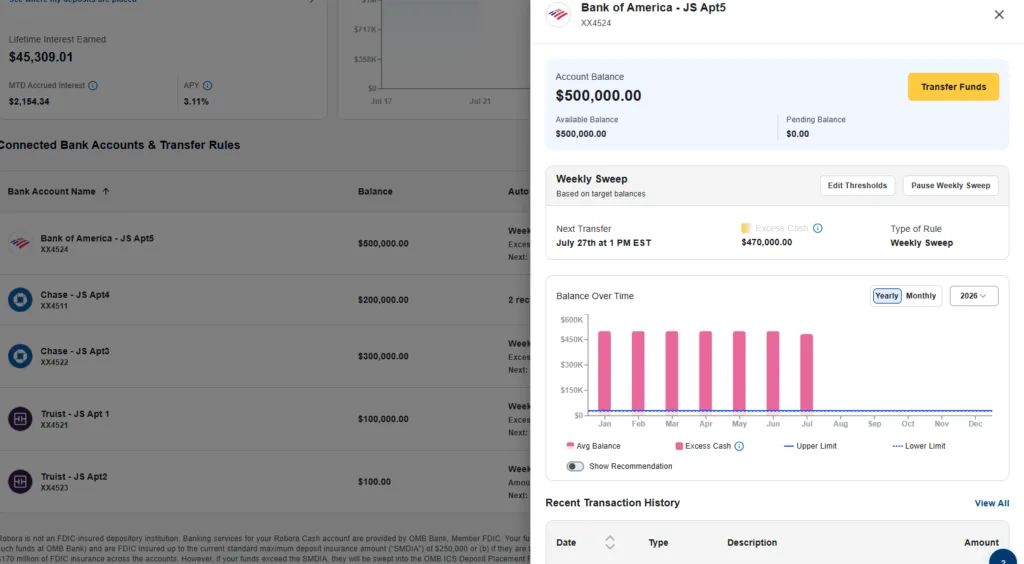Open the Excess Cash info tooltip icon

(x=818, y=228)
